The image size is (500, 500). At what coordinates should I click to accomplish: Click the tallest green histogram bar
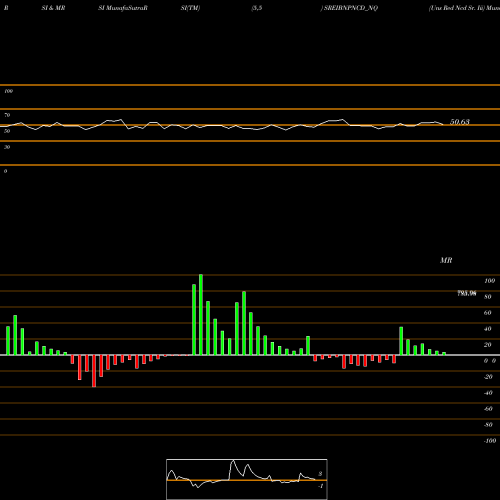pyautogui.click(x=201, y=315)
